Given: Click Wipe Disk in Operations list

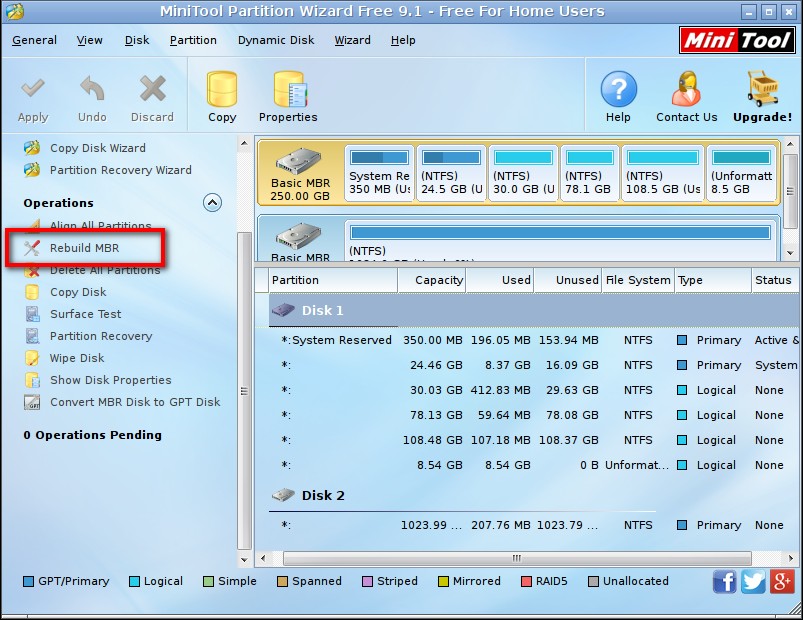Looking at the screenshot, I should pyautogui.click(x=77, y=358).
